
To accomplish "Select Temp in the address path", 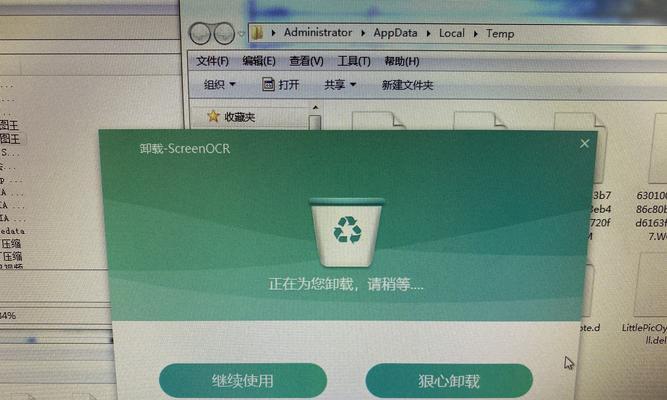I will coord(500,34).
